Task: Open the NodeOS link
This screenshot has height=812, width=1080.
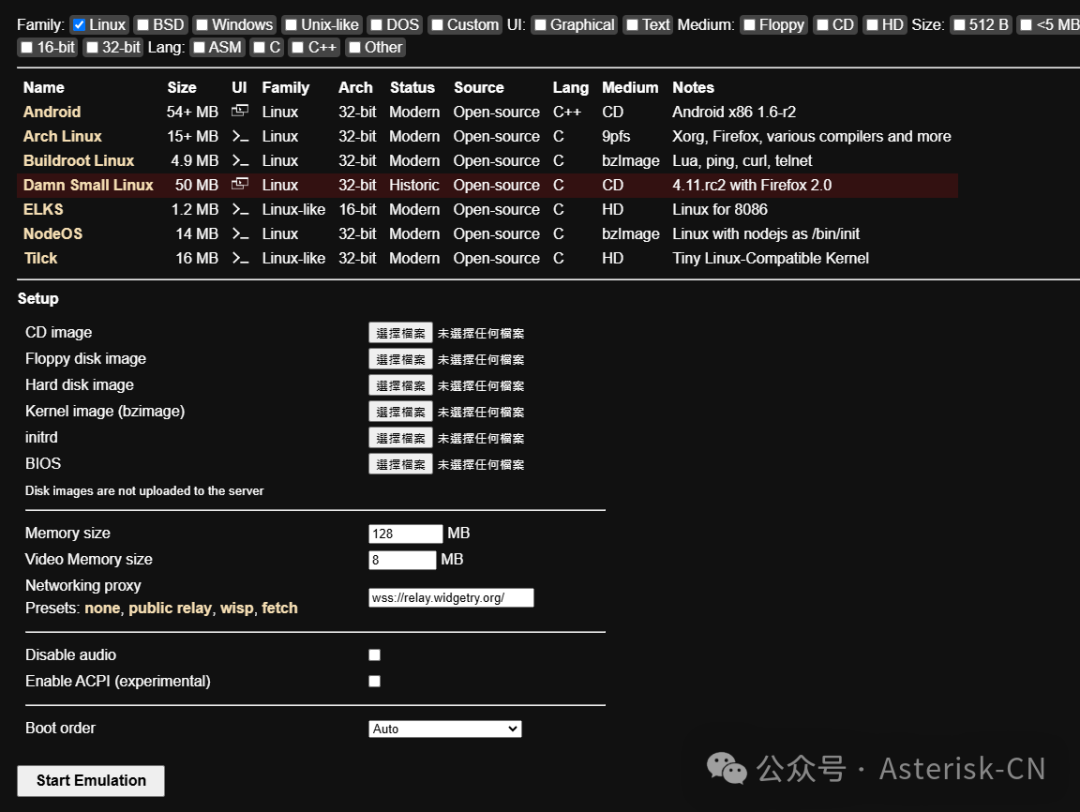Action: pos(52,233)
